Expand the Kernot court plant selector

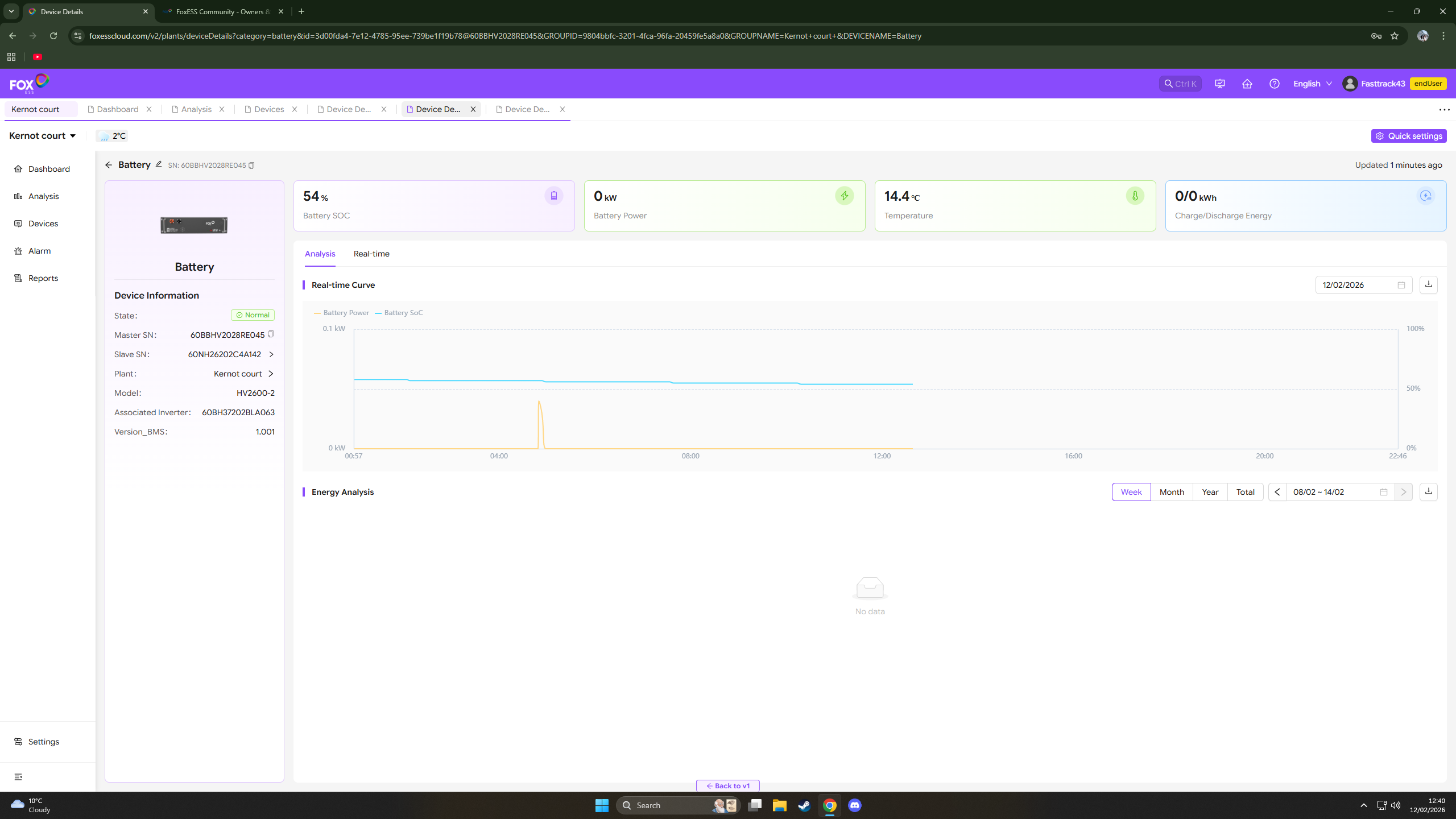click(x=43, y=136)
